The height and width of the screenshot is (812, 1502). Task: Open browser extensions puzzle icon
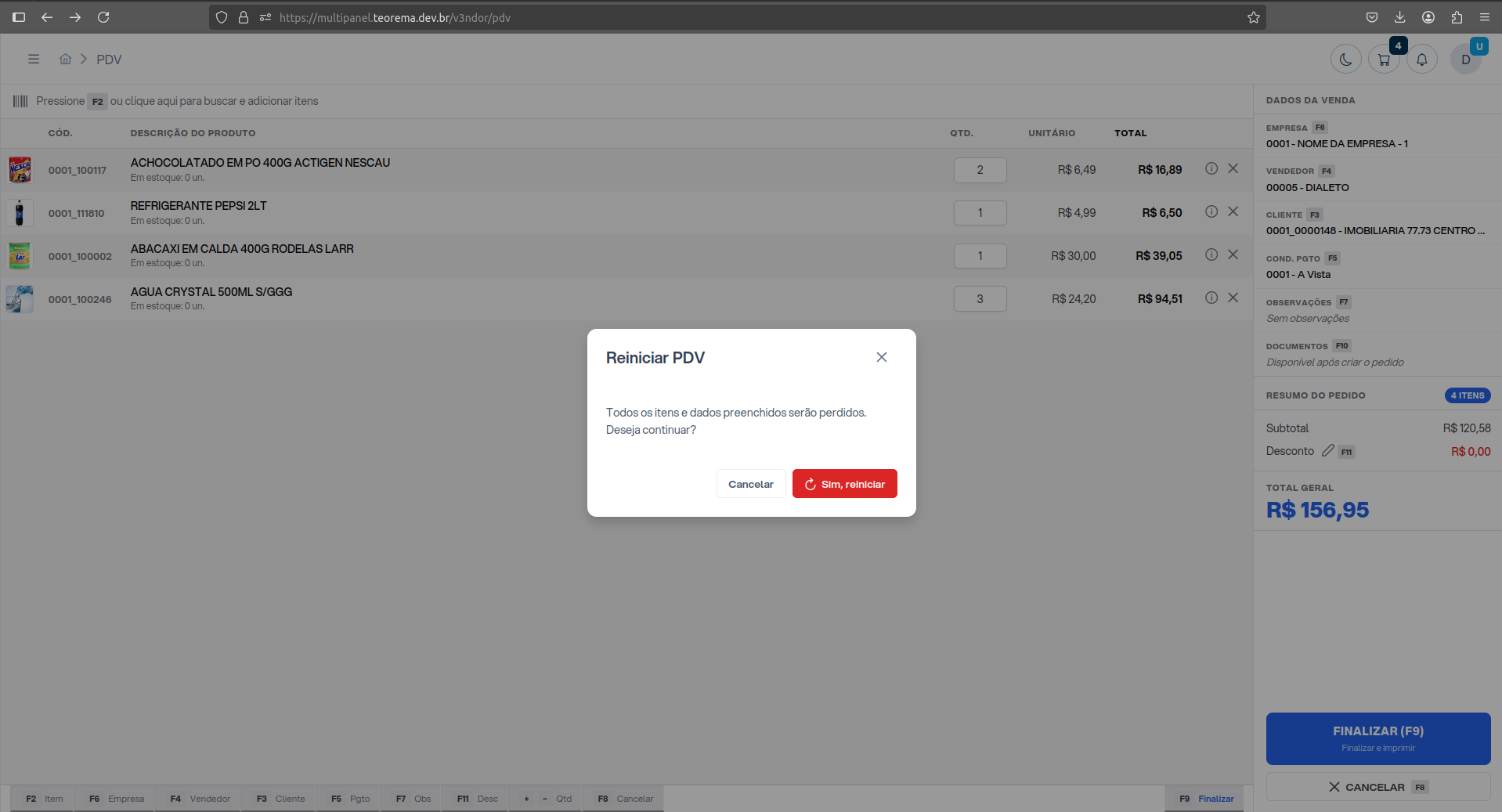(x=1457, y=17)
